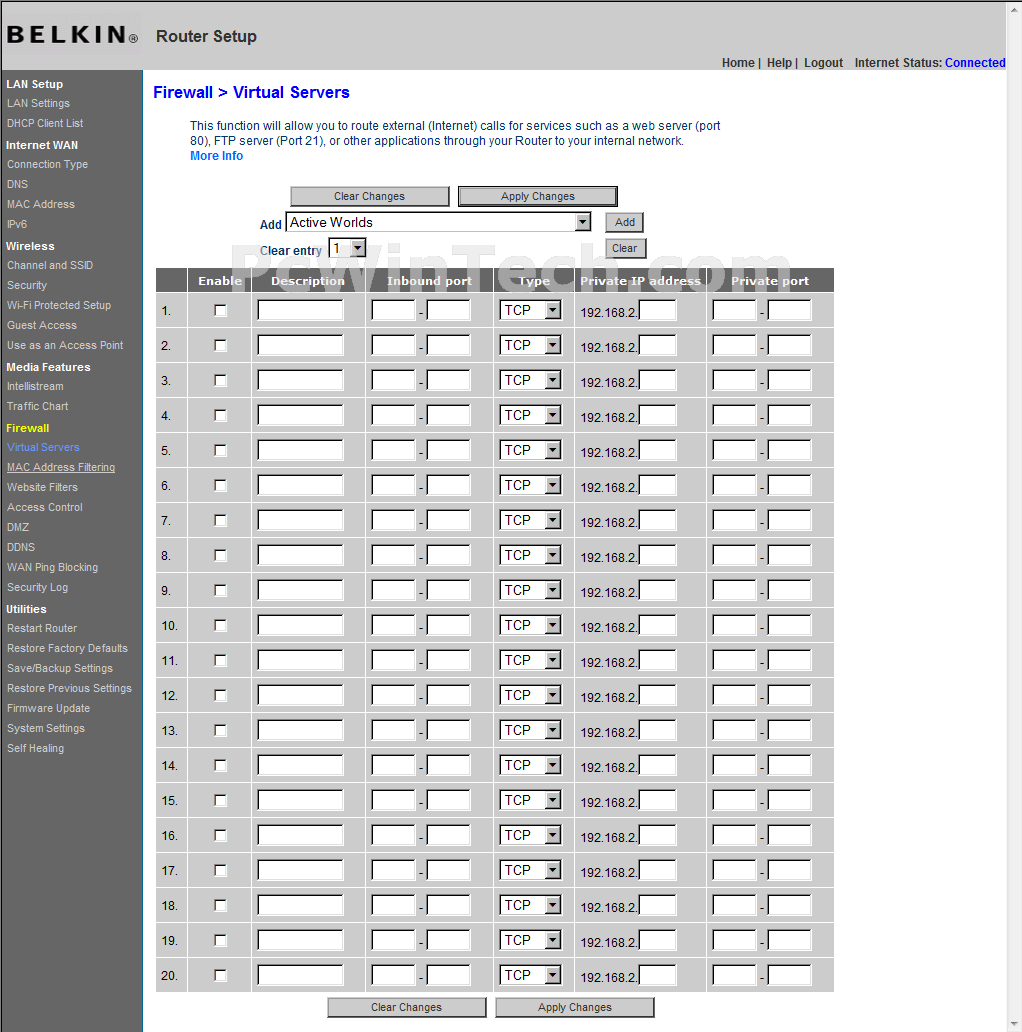The image size is (1022, 1032).
Task: Select Restore Factory Defaults in sidebar
Action: (67, 648)
